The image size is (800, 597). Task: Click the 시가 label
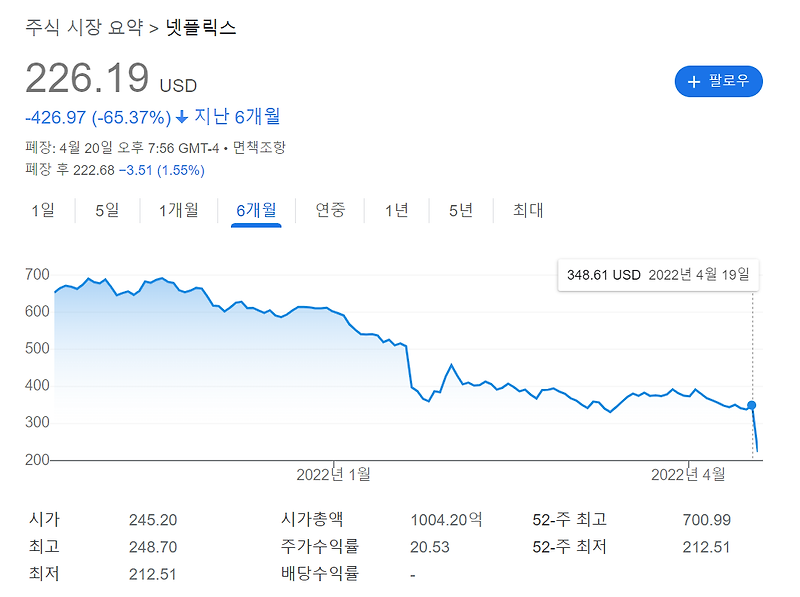(44, 519)
